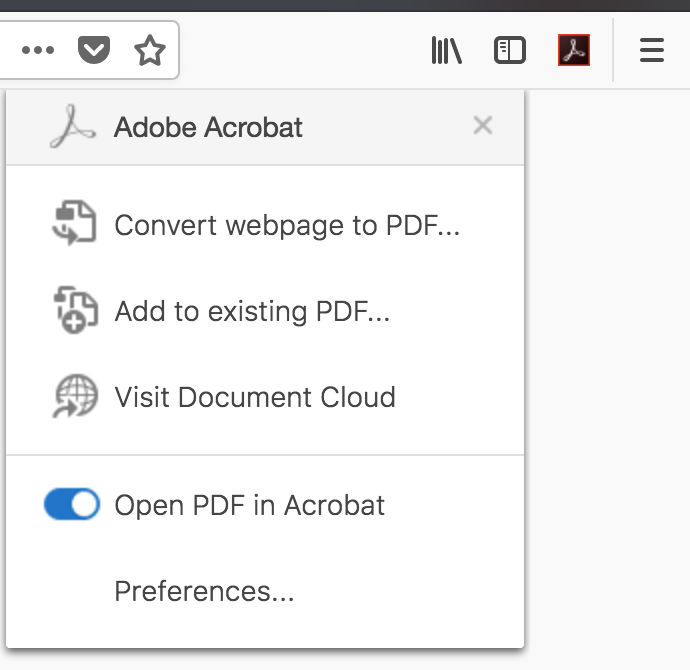This screenshot has width=690, height=670.
Task: Click the Open PDF in Acrobat label
Action: click(x=250, y=505)
